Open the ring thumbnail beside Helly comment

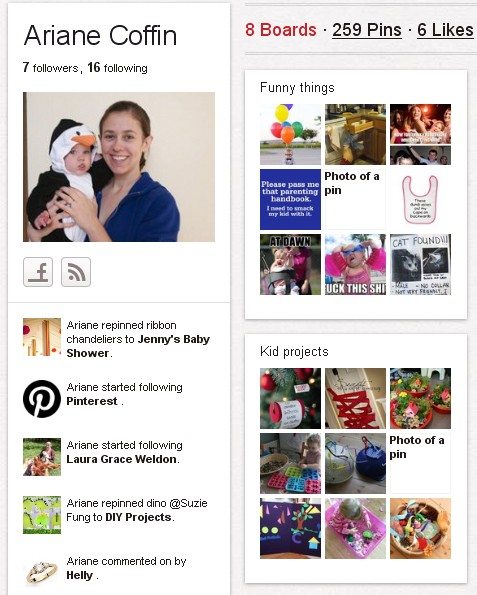coord(42,572)
